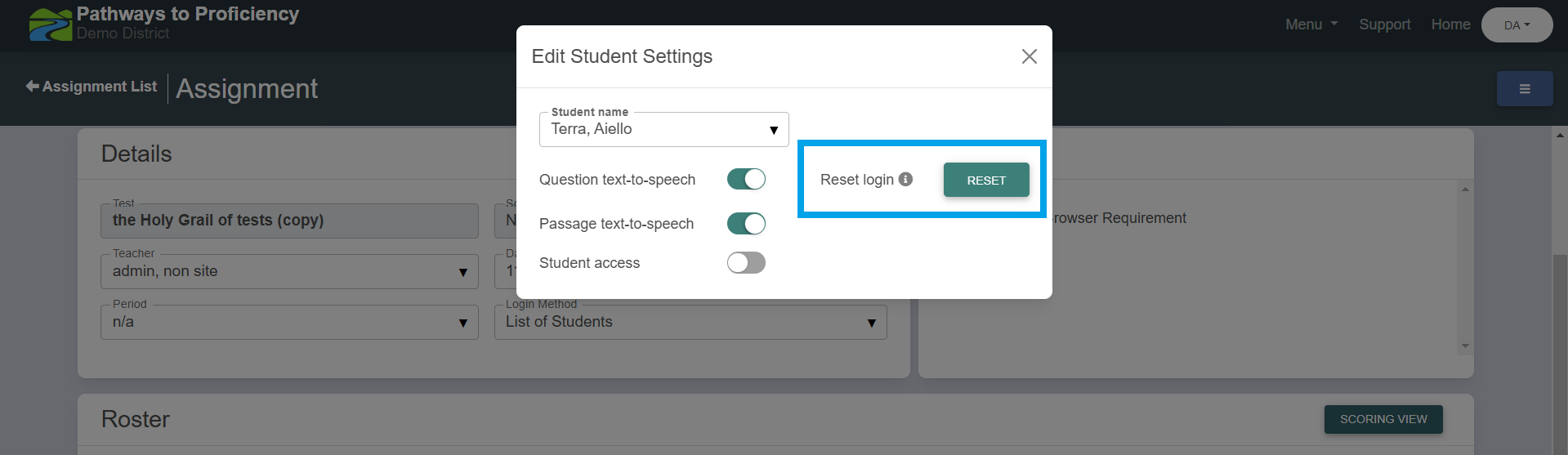Close the Edit Student Settings dialog
The image size is (1568, 455).
[x=1029, y=56]
